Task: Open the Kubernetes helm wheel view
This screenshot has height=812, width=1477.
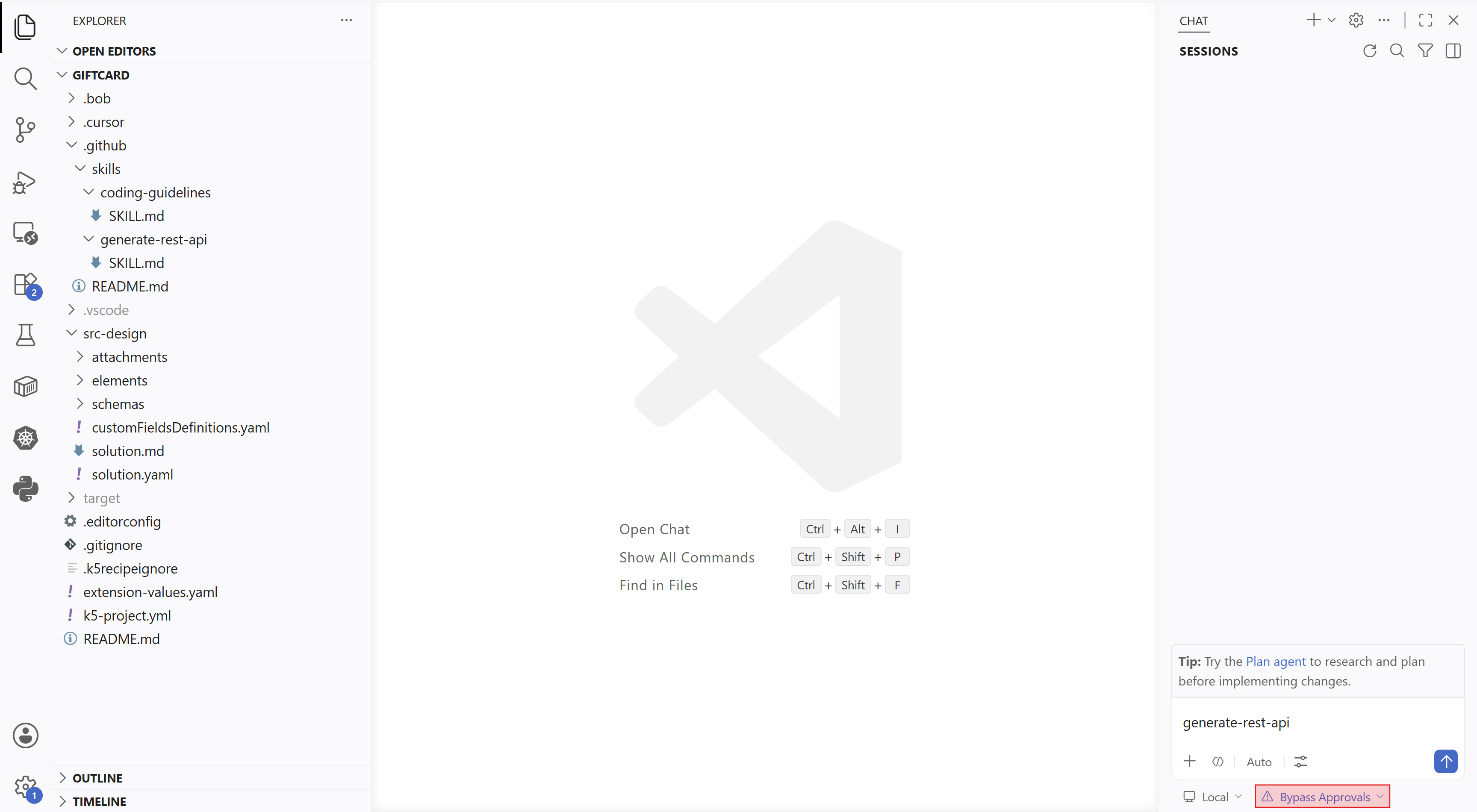Action: pos(25,438)
